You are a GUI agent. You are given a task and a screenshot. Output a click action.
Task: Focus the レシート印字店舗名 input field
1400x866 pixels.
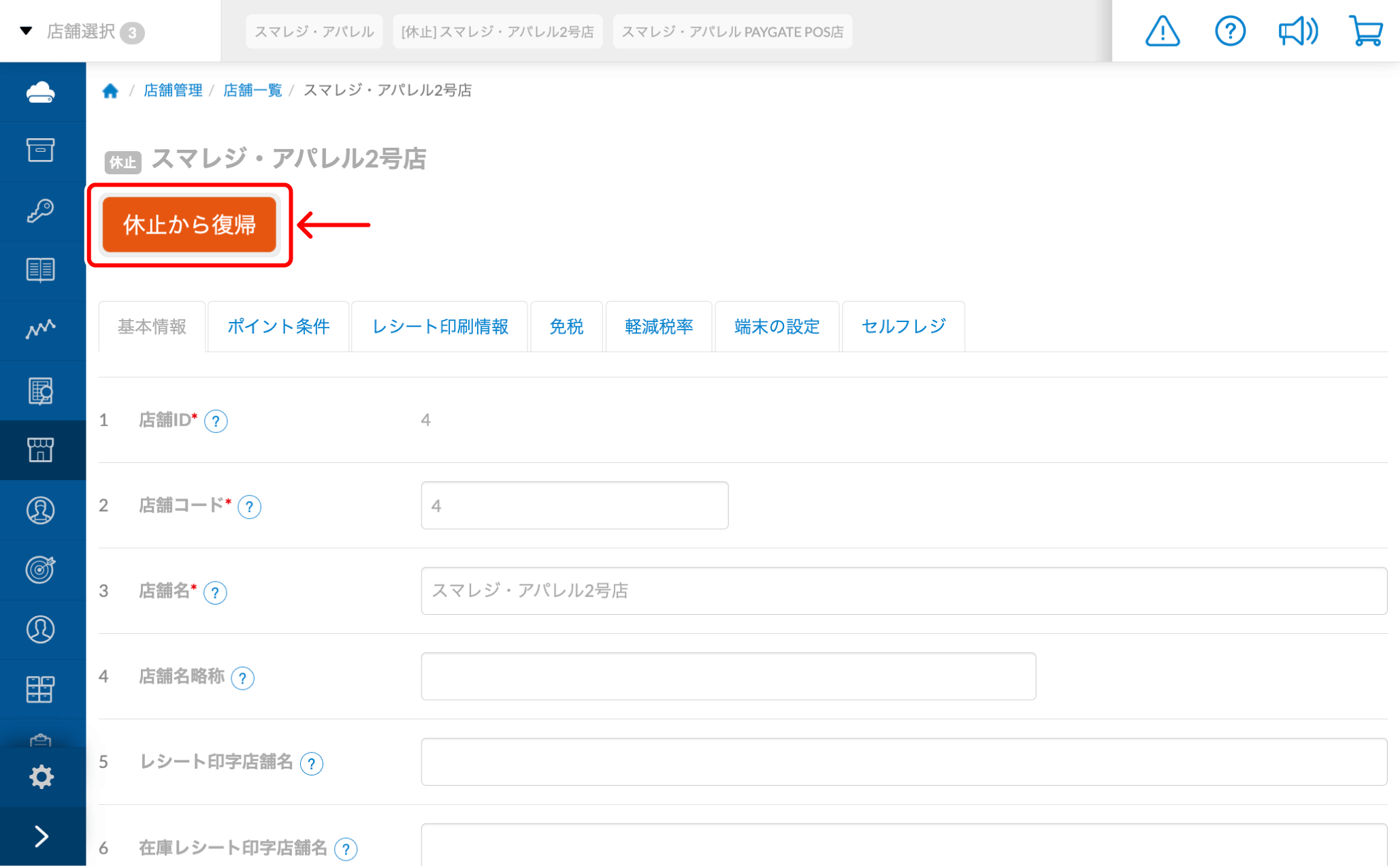click(904, 762)
